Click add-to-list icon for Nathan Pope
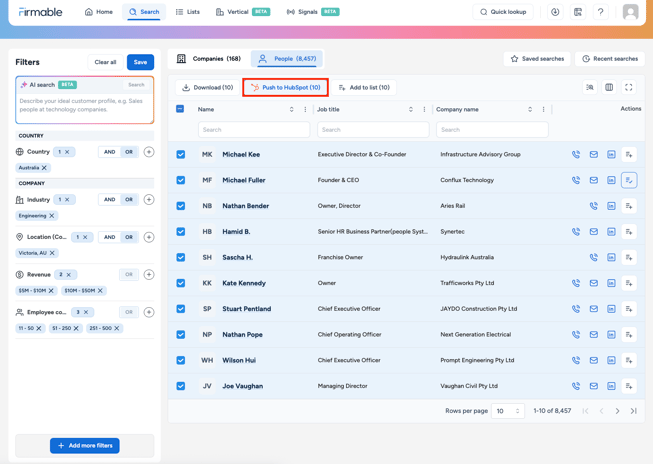This screenshot has height=464, width=653. [x=629, y=334]
